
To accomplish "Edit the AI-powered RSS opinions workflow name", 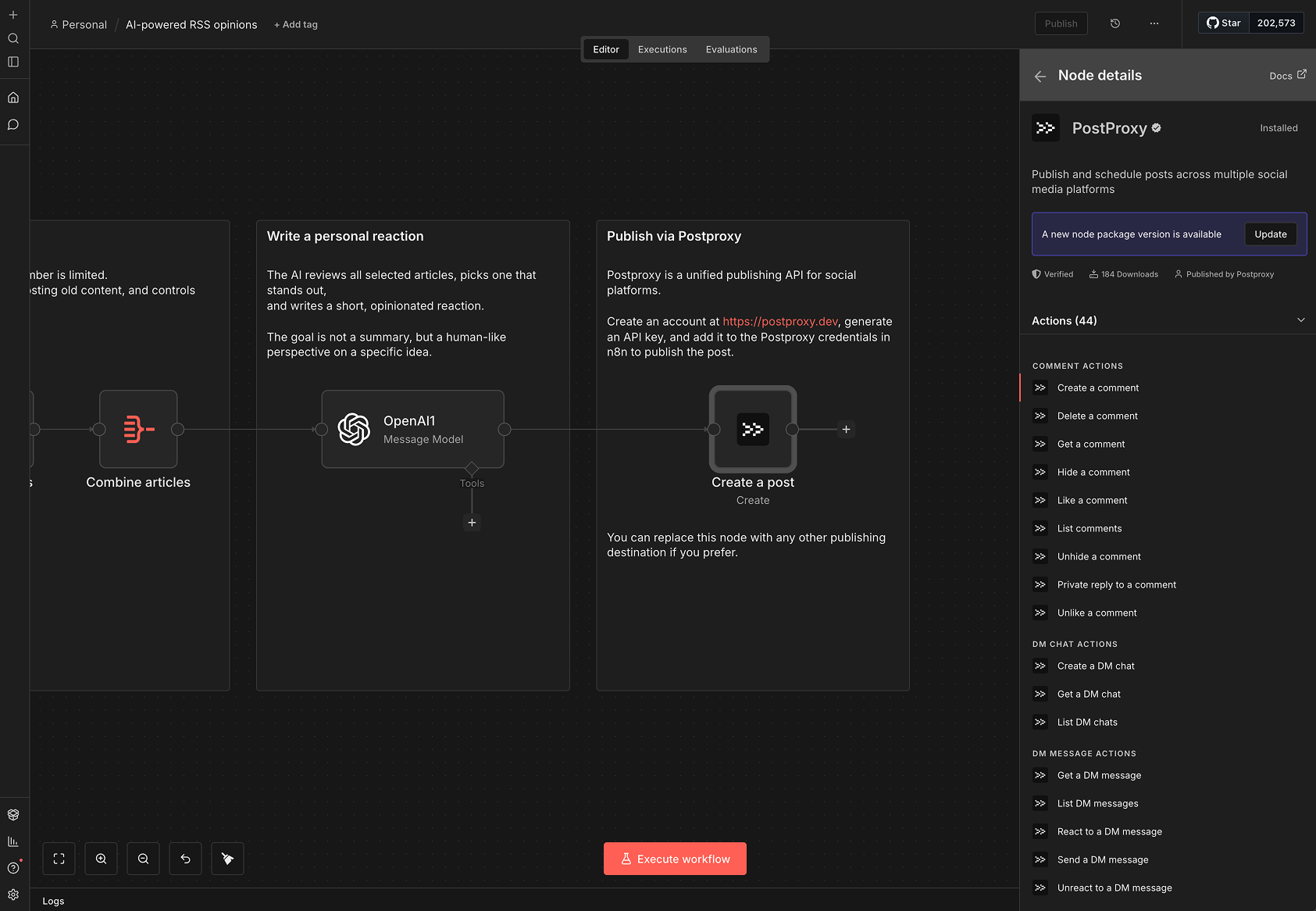I will click(x=191, y=24).
